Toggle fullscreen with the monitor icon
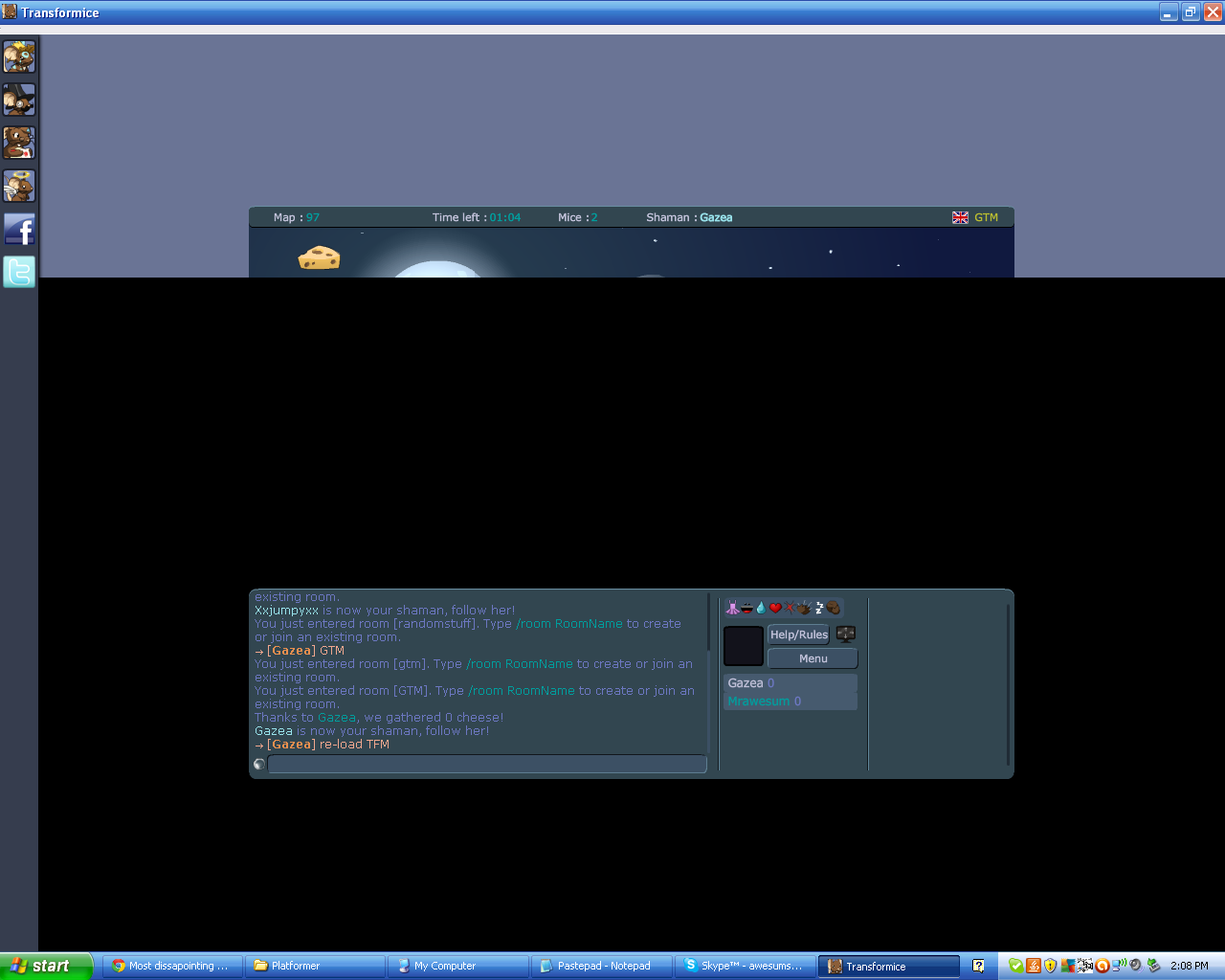Screen dimensions: 1225x980 coord(846,634)
